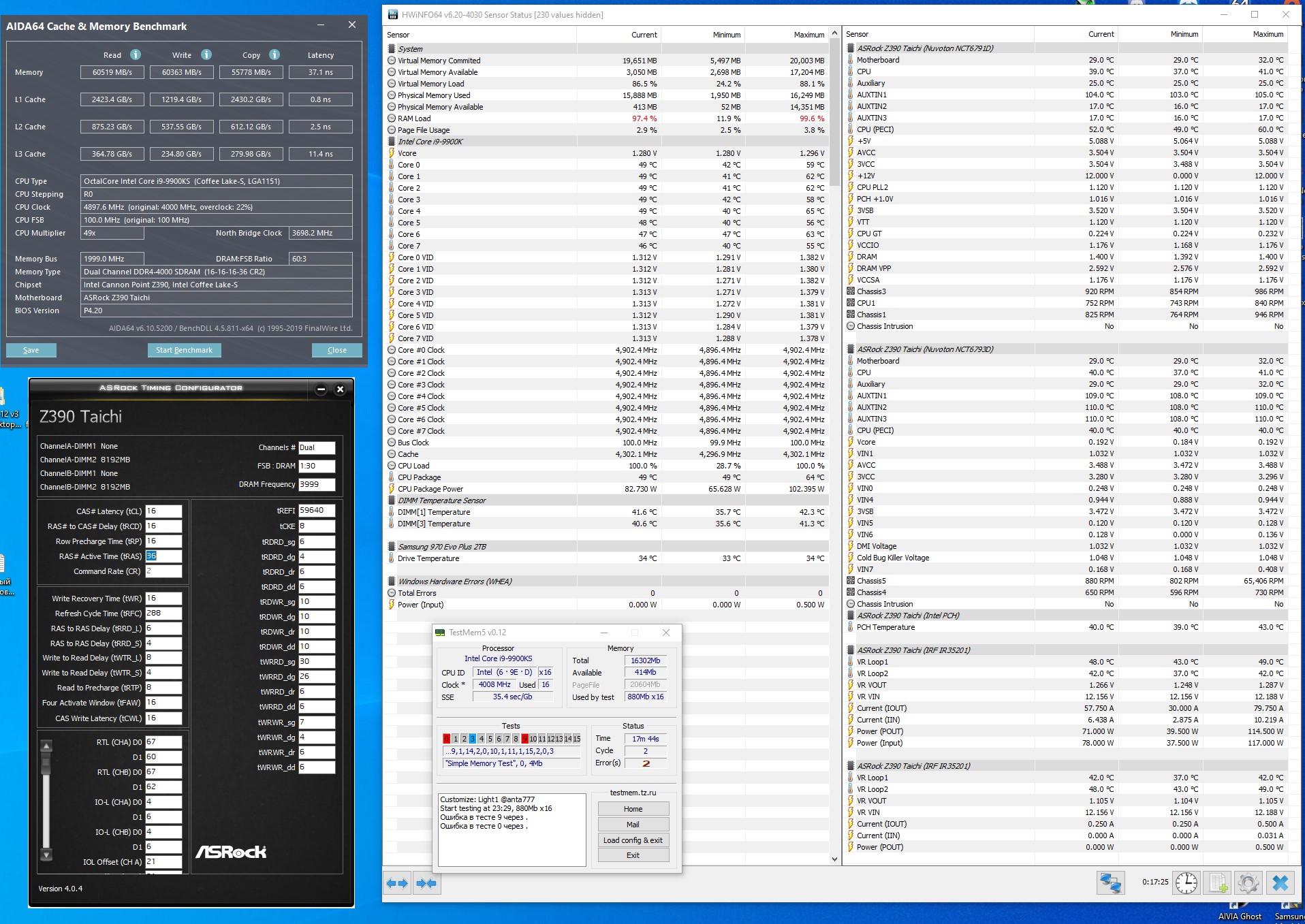Click the Close button in AIDA64 benchmark
The image size is (1305, 924).
337,350
